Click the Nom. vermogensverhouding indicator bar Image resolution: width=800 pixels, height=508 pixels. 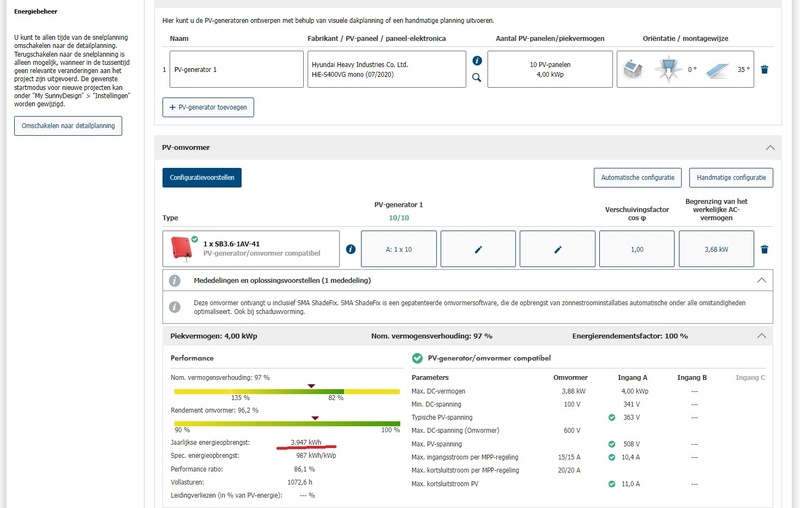287,391
